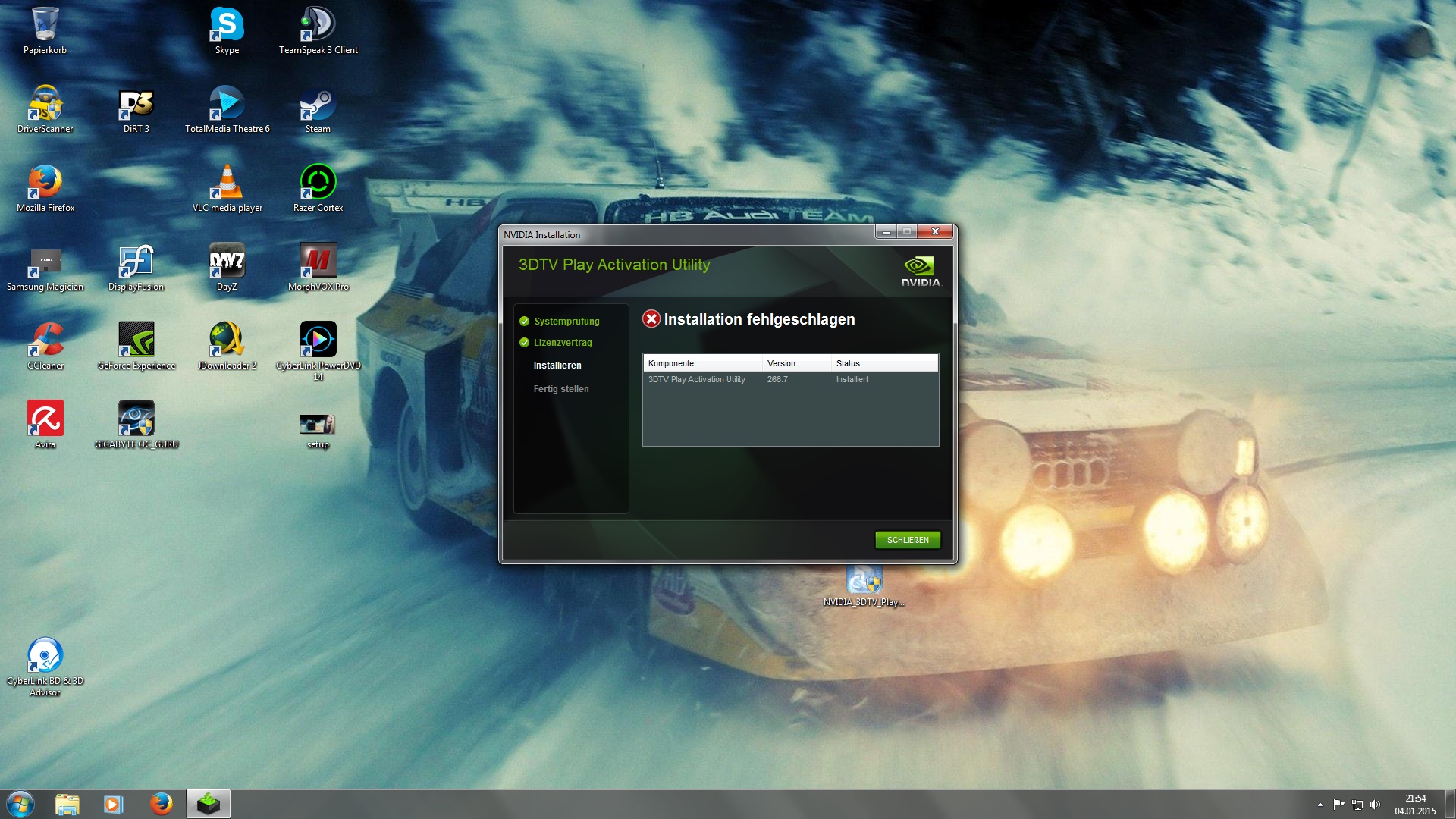Open the GeForce Experience shortcut
This screenshot has height=819, width=1456.
[x=136, y=340]
